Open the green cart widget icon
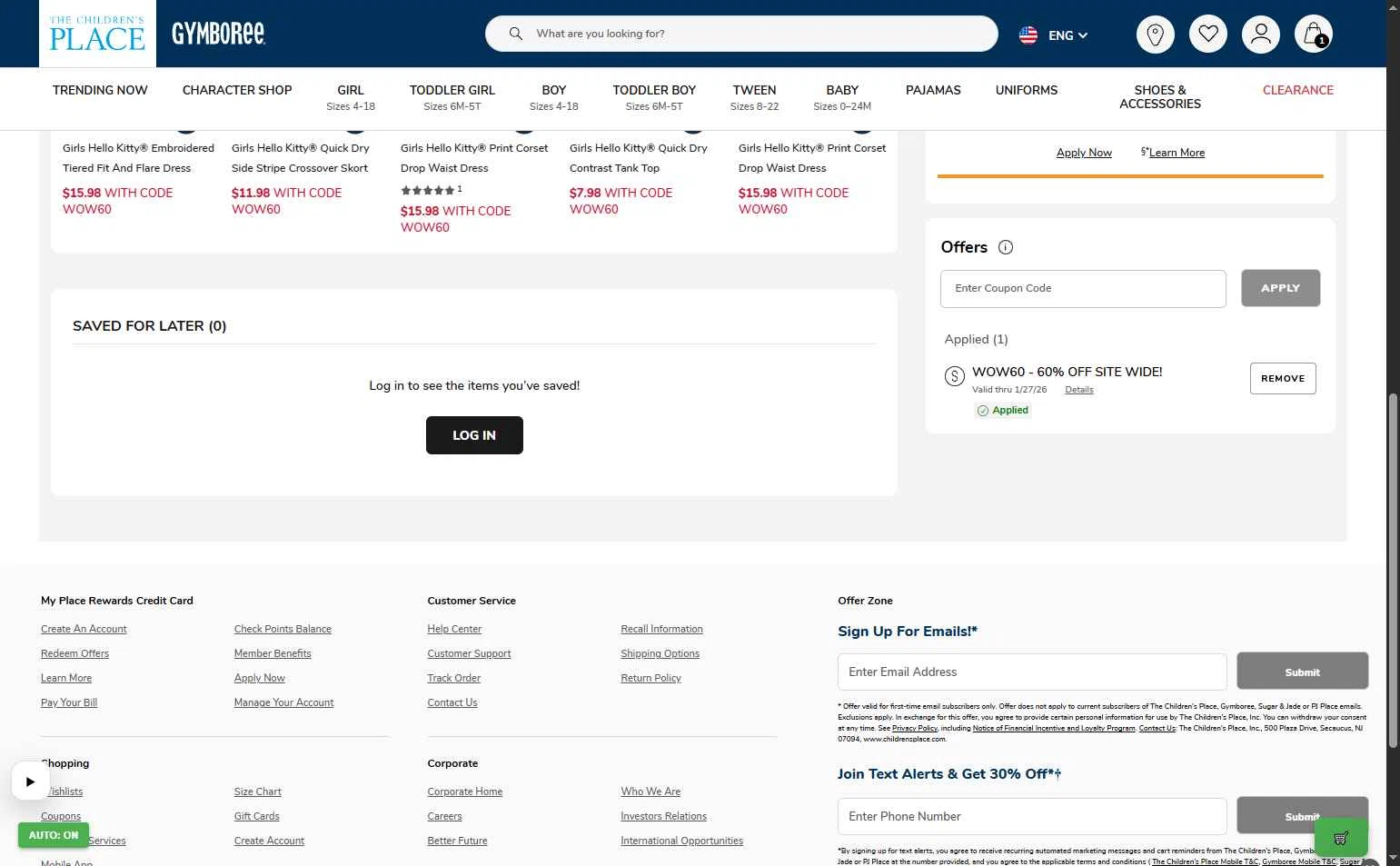This screenshot has height=866, width=1400. [1341, 837]
